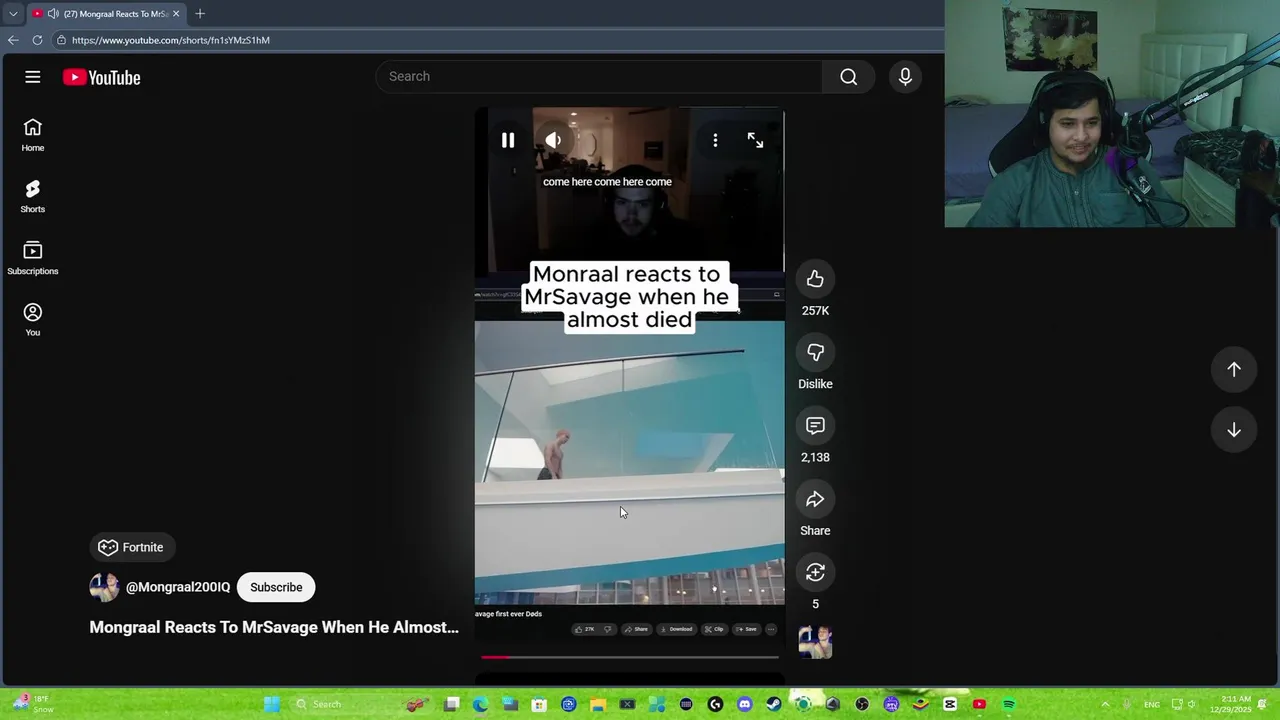This screenshot has height=720, width=1280.
Task: Focus the YouTube search input field
Action: click(598, 77)
